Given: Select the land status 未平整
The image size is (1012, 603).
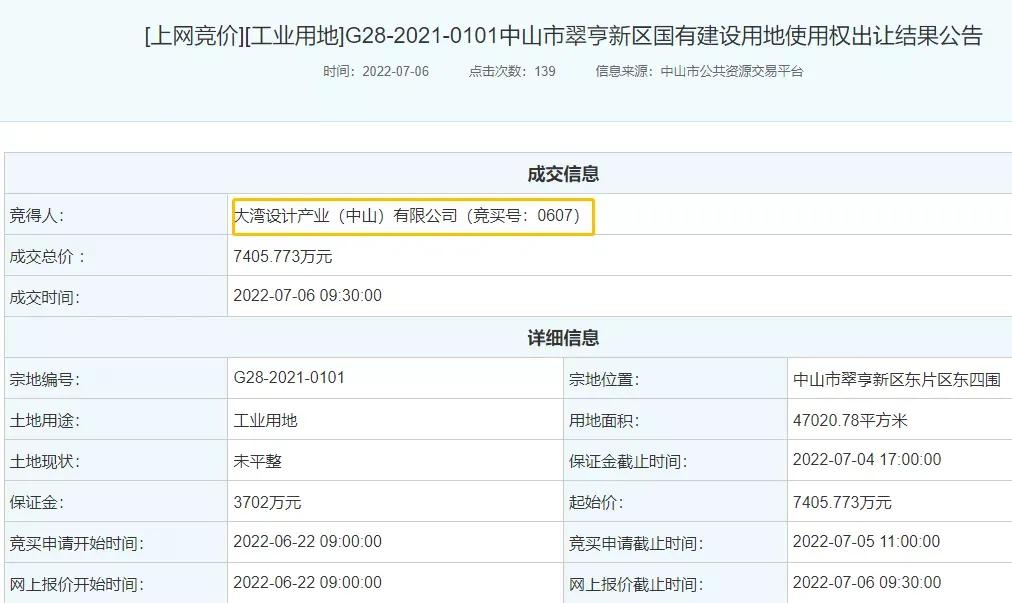Looking at the screenshot, I should click(x=260, y=460).
